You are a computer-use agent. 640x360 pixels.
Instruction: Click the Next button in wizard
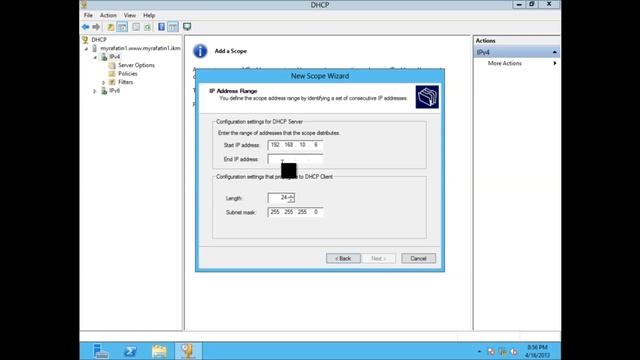(x=378, y=258)
